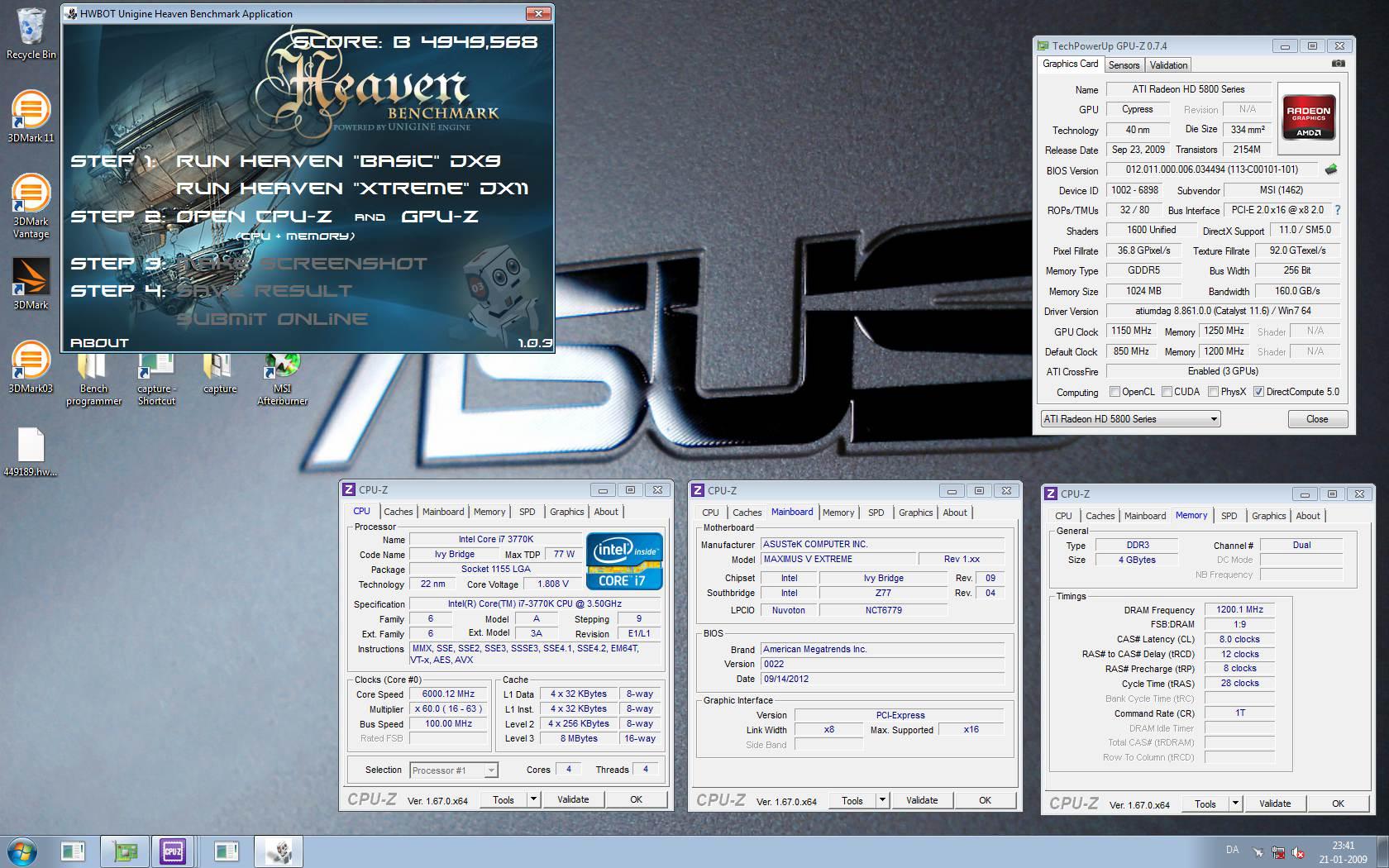Image resolution: width=1389 pixels, height=868 pixels.
Task: Expand the ATI Radeon HD 5800 Series dropdown
Action: point(1131,419)
